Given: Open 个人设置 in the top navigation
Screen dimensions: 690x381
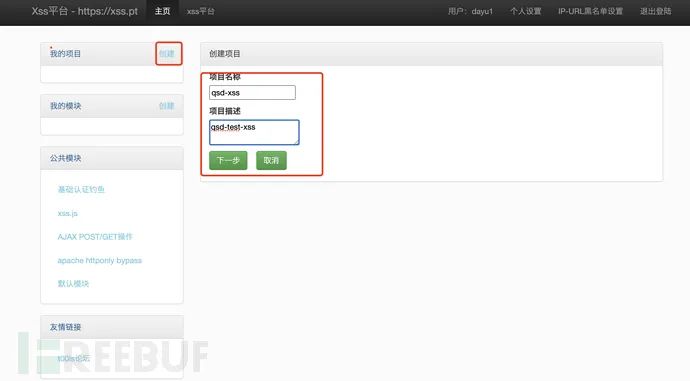Looking at the screenshot, I should point(525,11).
